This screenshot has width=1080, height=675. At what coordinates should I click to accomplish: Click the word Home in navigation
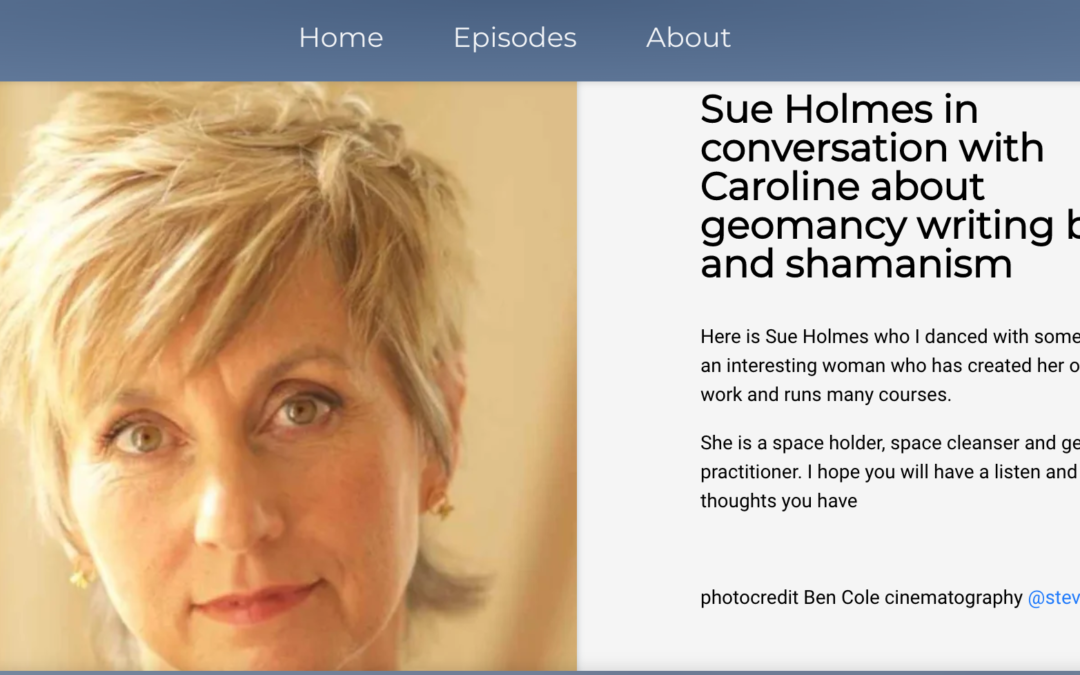coord(340,38)
